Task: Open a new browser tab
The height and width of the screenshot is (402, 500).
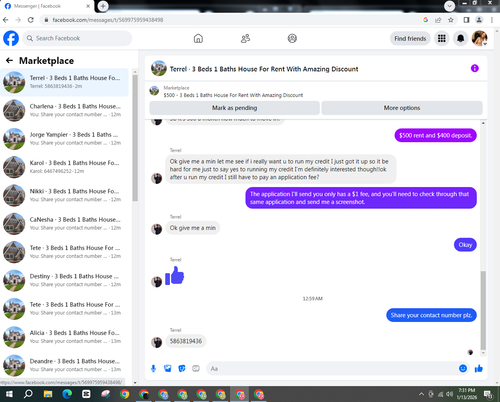Action: tap(103, 6)
